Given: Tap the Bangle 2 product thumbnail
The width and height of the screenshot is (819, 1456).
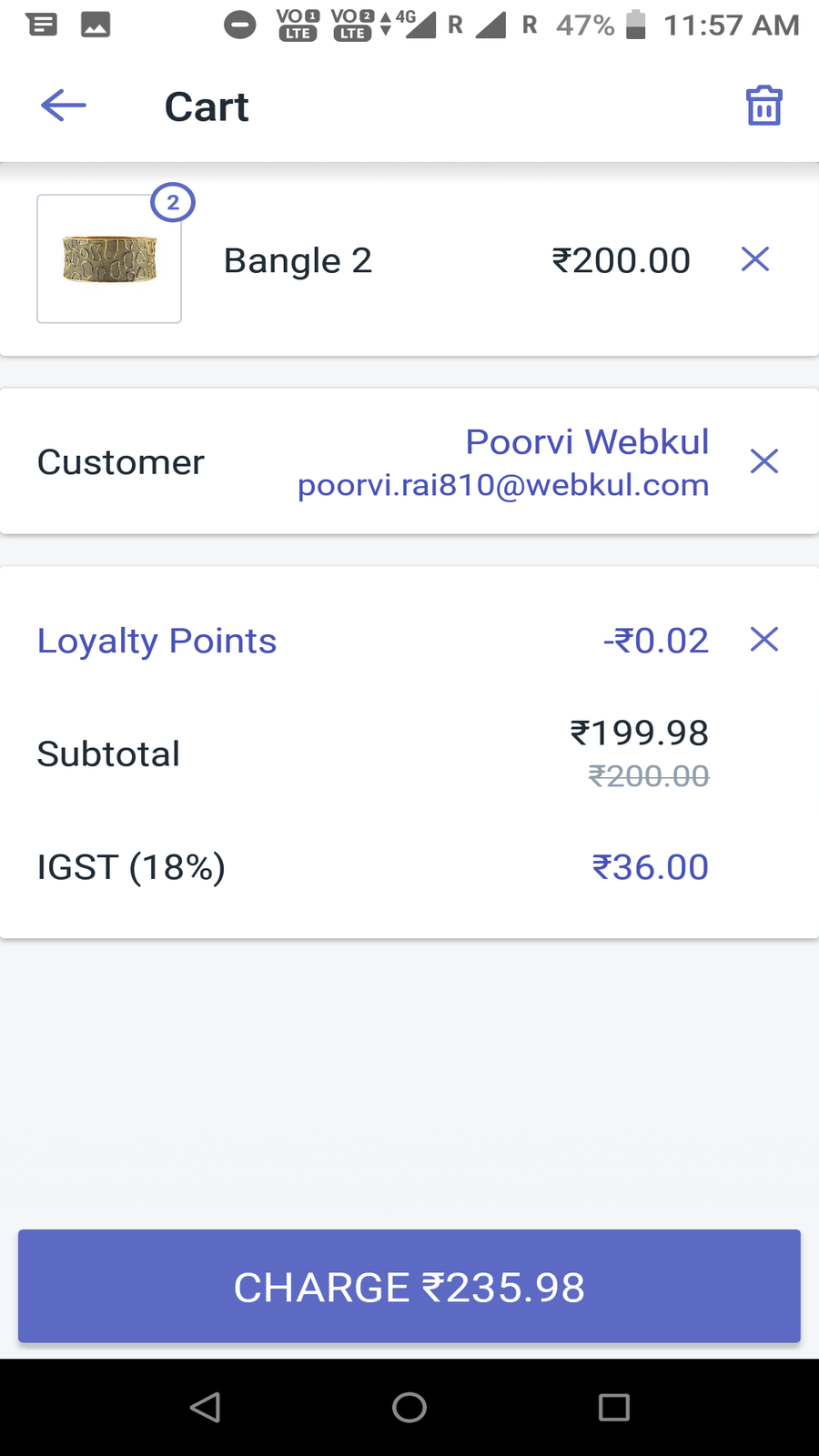Looking at the screenshot, I should tap(109, 259).
